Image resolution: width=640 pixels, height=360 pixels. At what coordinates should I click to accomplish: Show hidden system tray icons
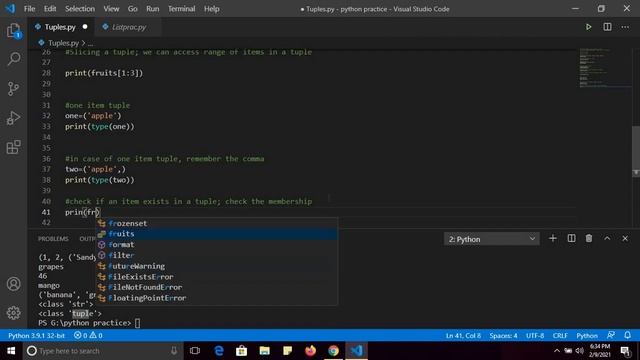[557, 351]
